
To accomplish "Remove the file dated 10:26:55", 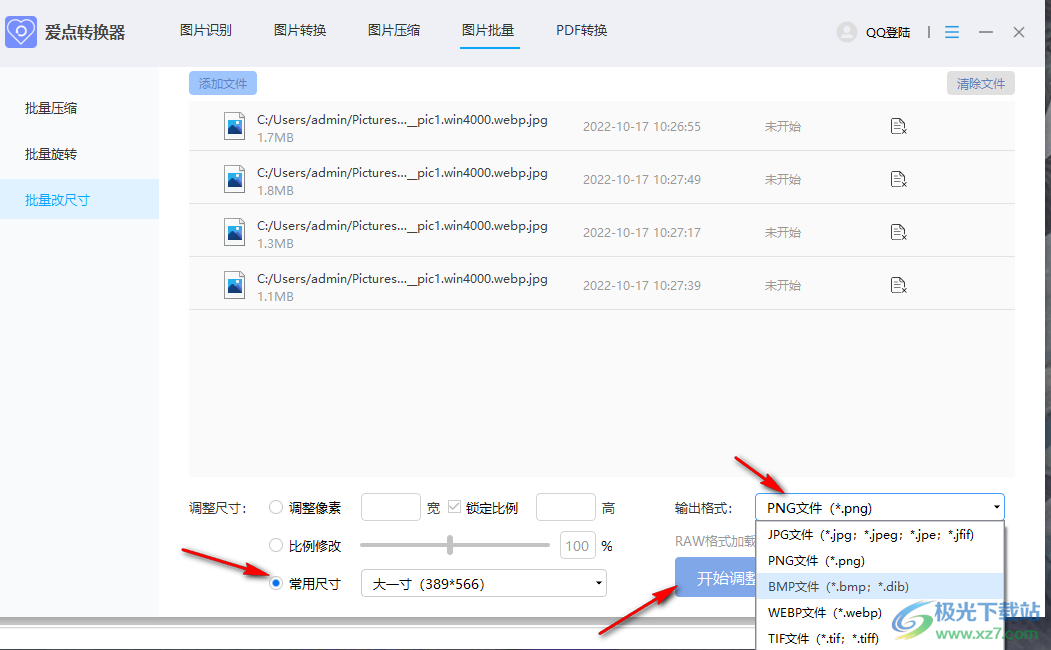I will point(898,126).
